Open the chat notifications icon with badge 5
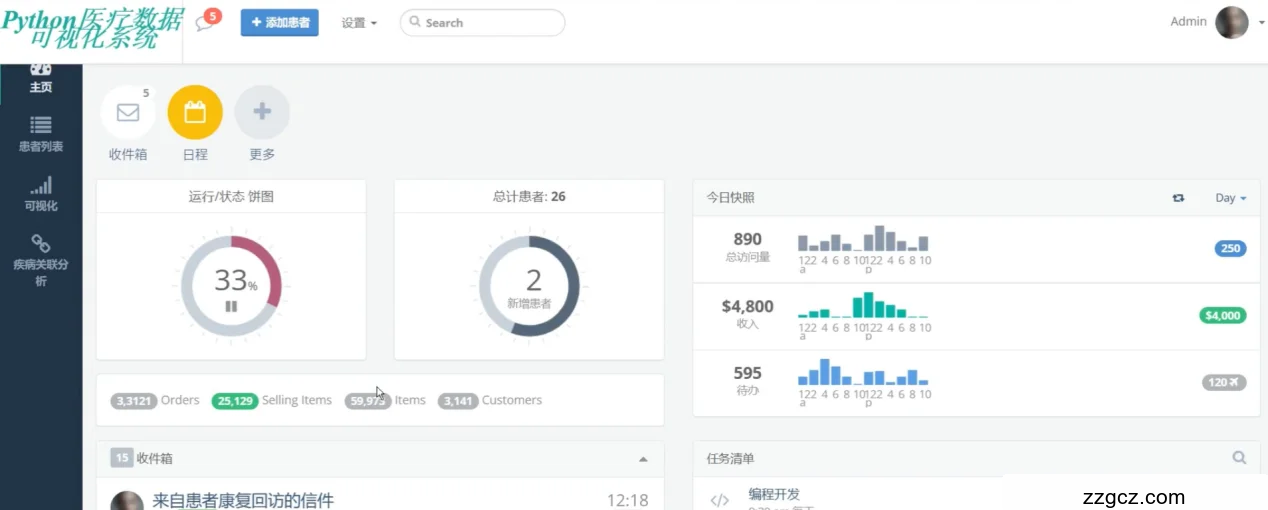The width and height of the screenshot is (1268, 510). [205, 23]
